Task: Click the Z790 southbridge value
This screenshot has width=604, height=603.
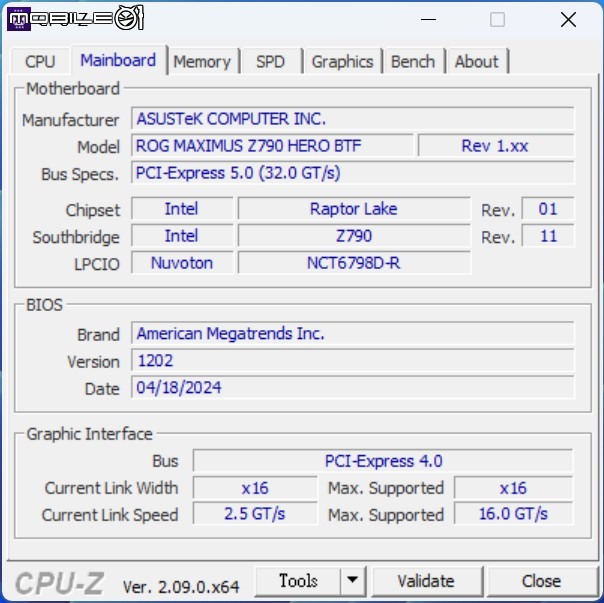Action: click(354, 236)
